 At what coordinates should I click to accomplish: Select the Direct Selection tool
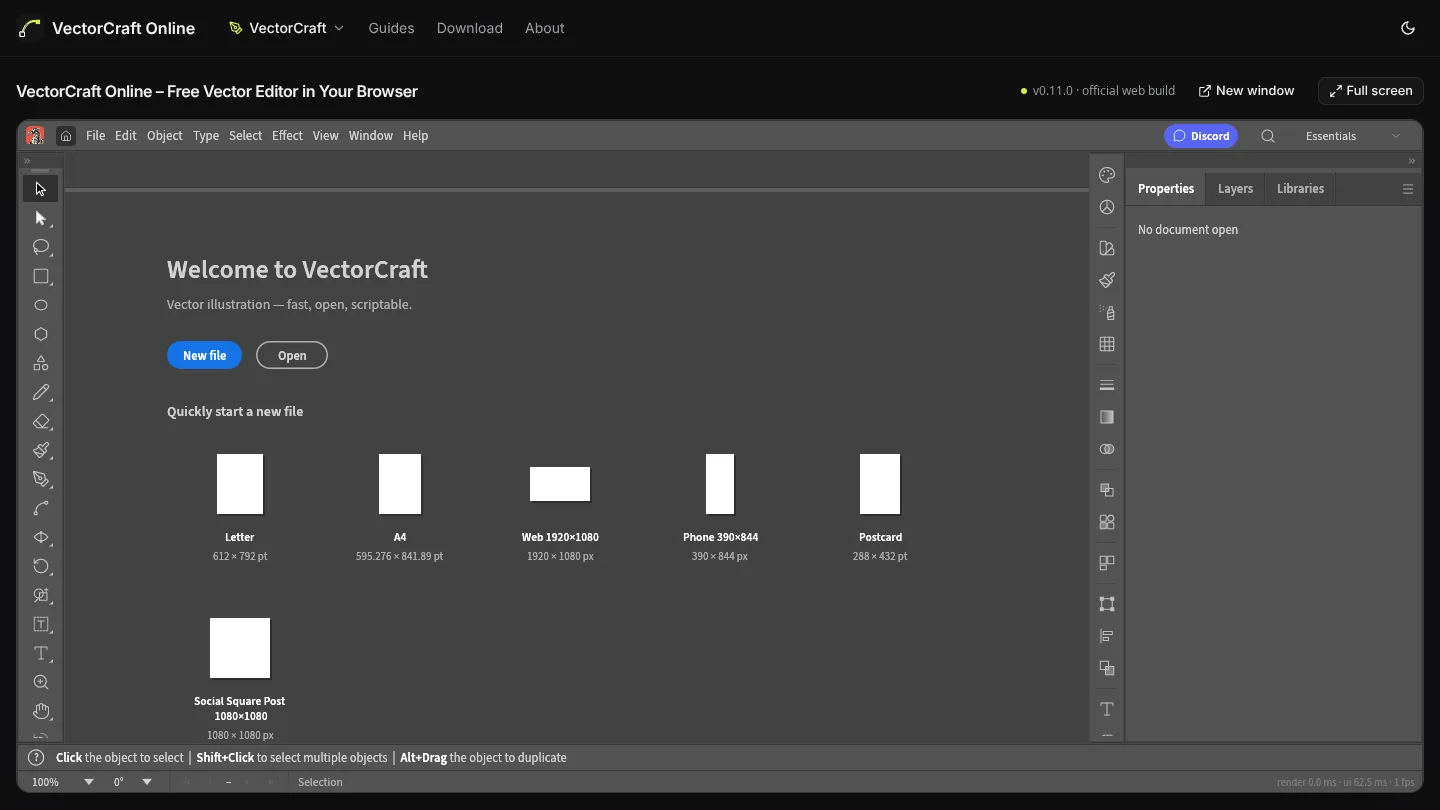(x=41, y=218)
